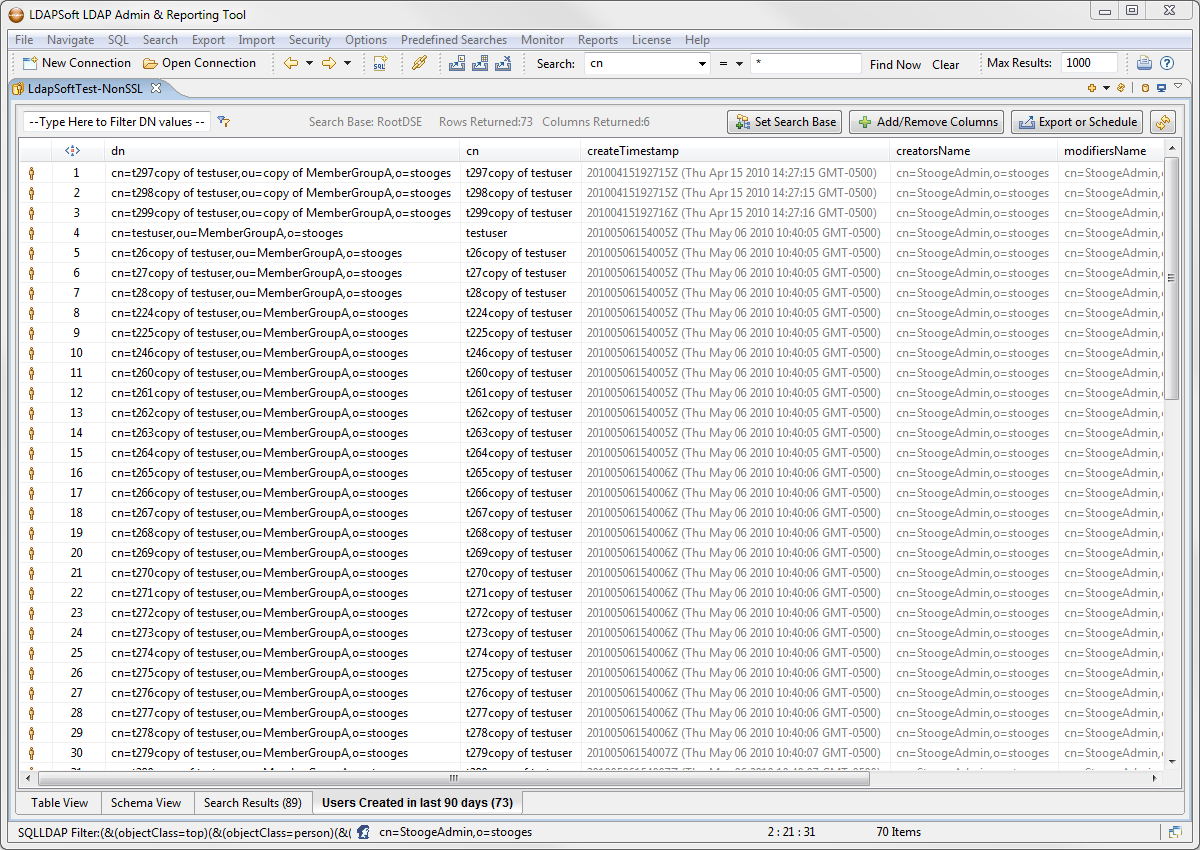The width and height of the screenshot is (1200, 850).
Task: Select the Search Results (89) tab
Action: (x=252, y=802)
